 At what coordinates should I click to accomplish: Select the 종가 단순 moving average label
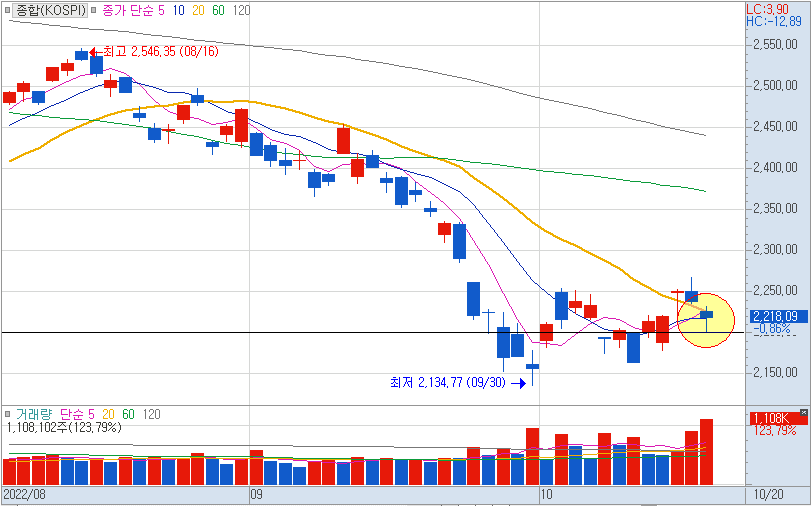pos(128,10)
